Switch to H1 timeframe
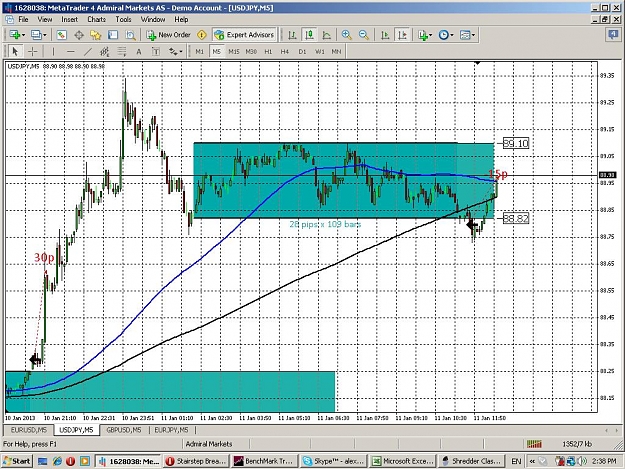 click(x=268, y=51)
